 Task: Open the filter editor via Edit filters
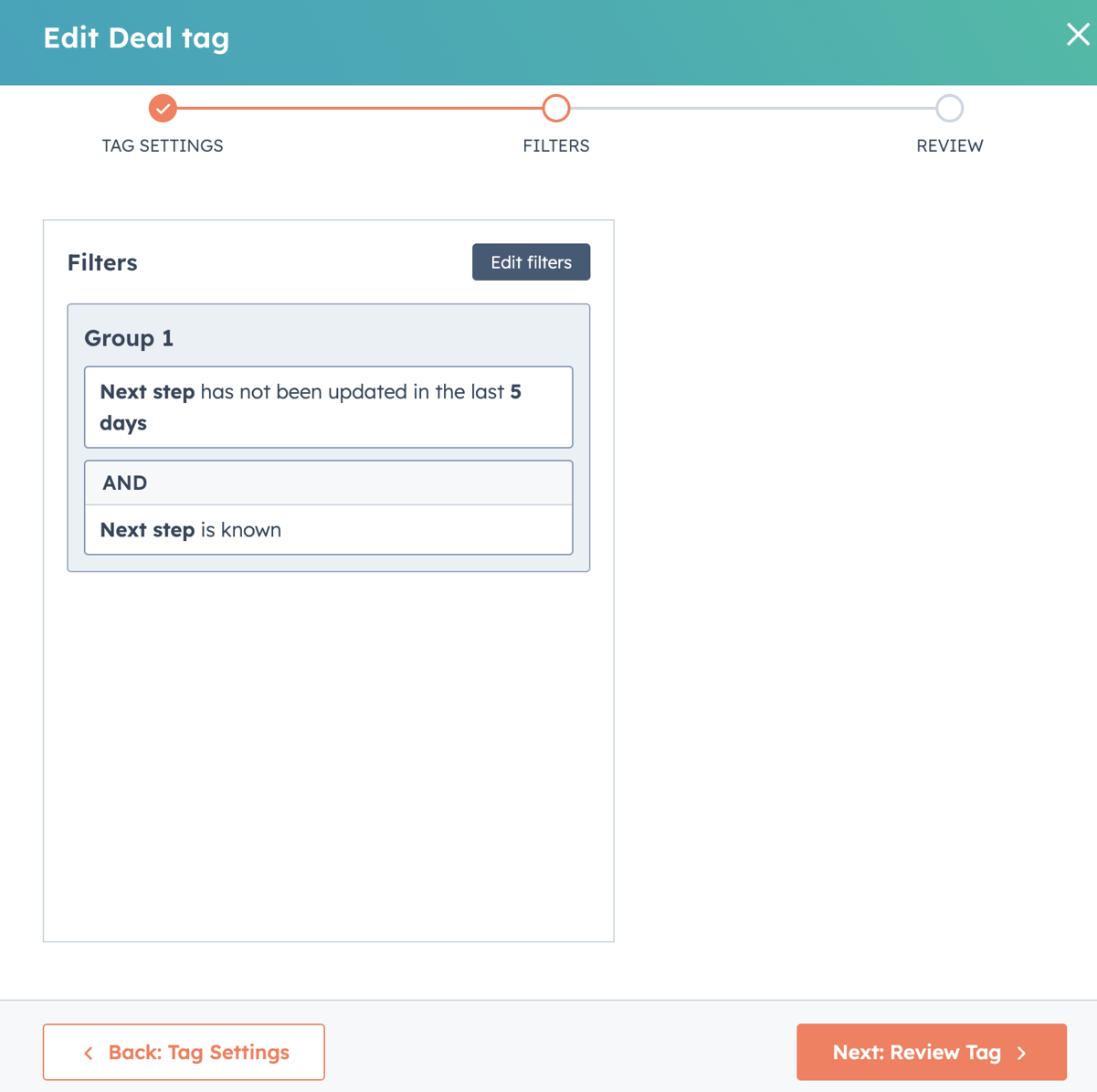point(531,262)
